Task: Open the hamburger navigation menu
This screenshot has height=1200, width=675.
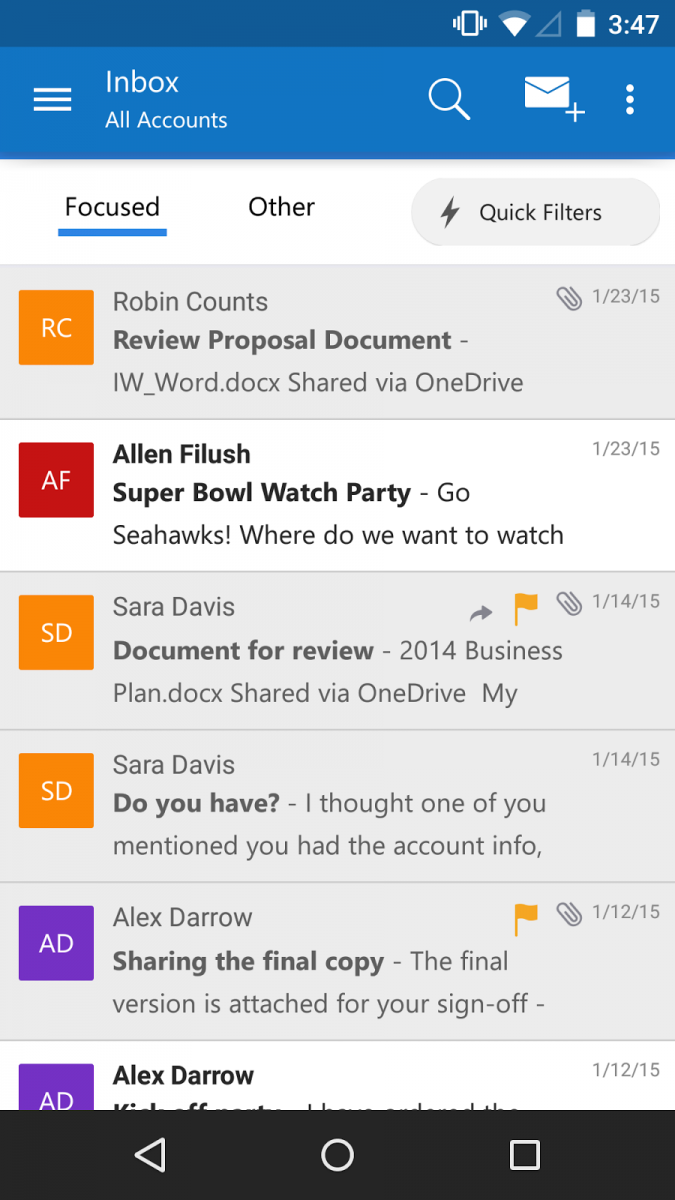Action: click(x=52, y=100)
